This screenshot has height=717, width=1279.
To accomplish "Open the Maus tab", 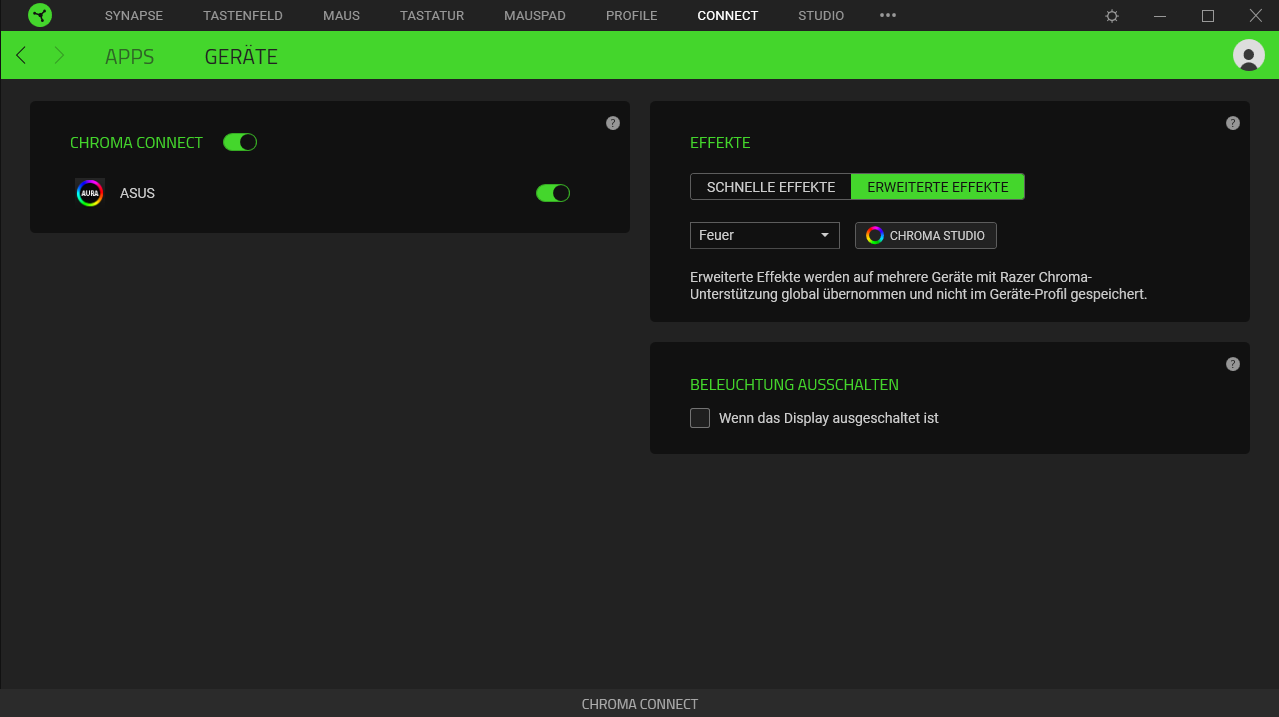I will (341, 16).
